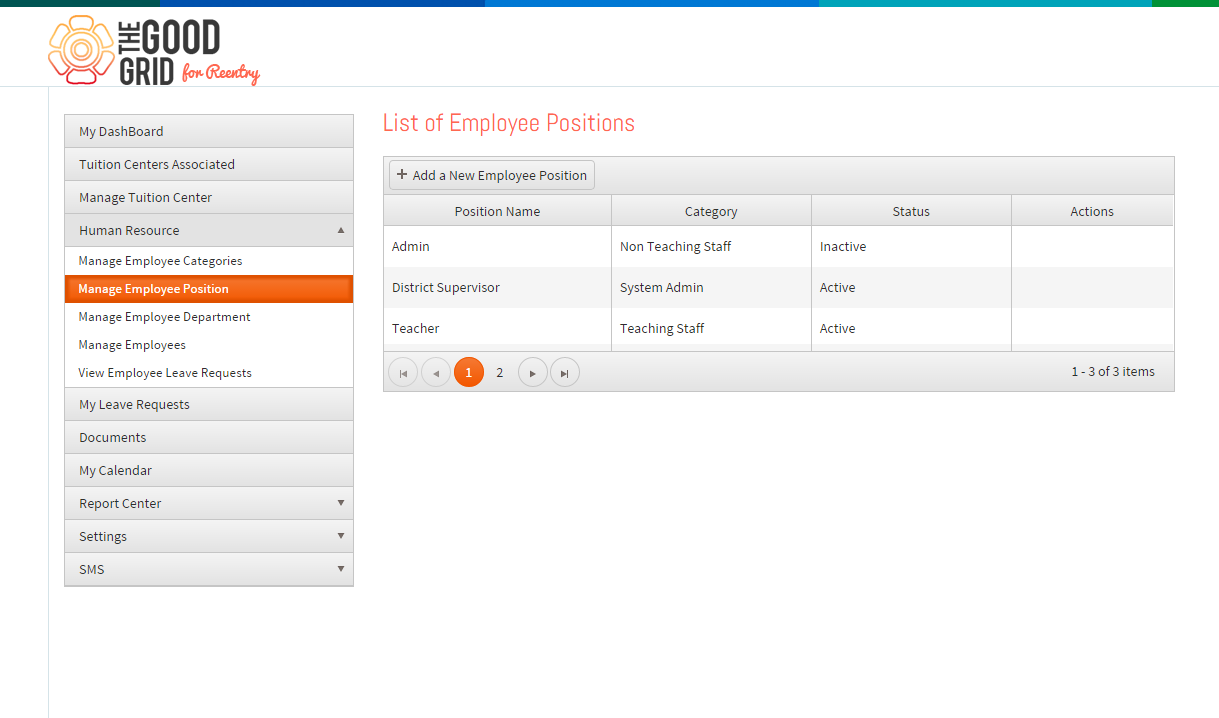1219x718 pixels.
Task: Select Manage Employee Position
Action: click(209, 289)
